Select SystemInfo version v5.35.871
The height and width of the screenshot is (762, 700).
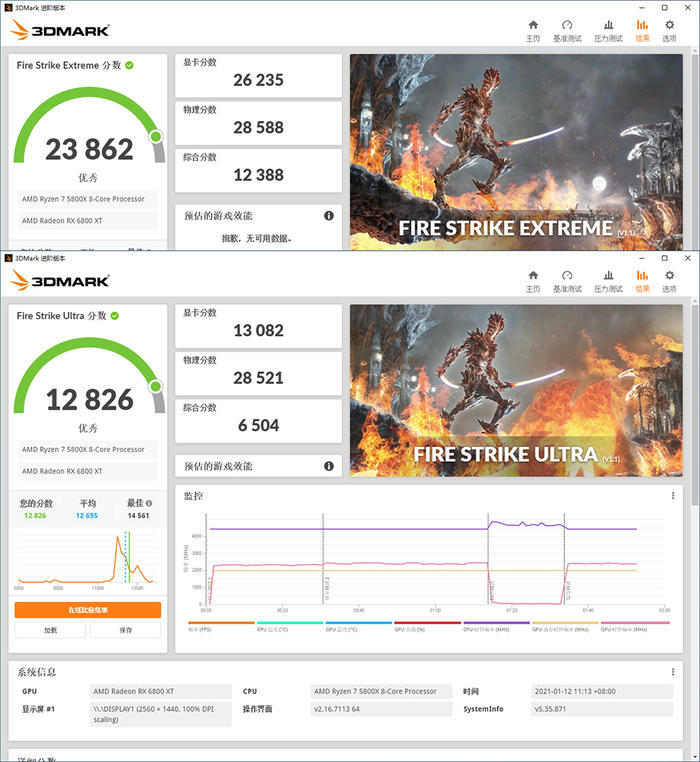point(602,709)
